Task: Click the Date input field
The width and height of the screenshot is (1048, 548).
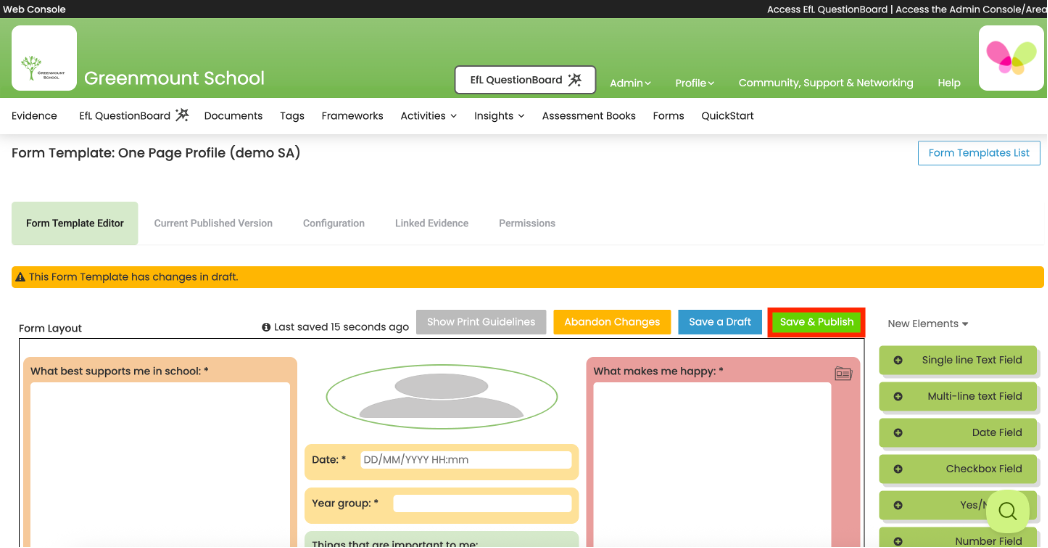Action: point(466,460)
